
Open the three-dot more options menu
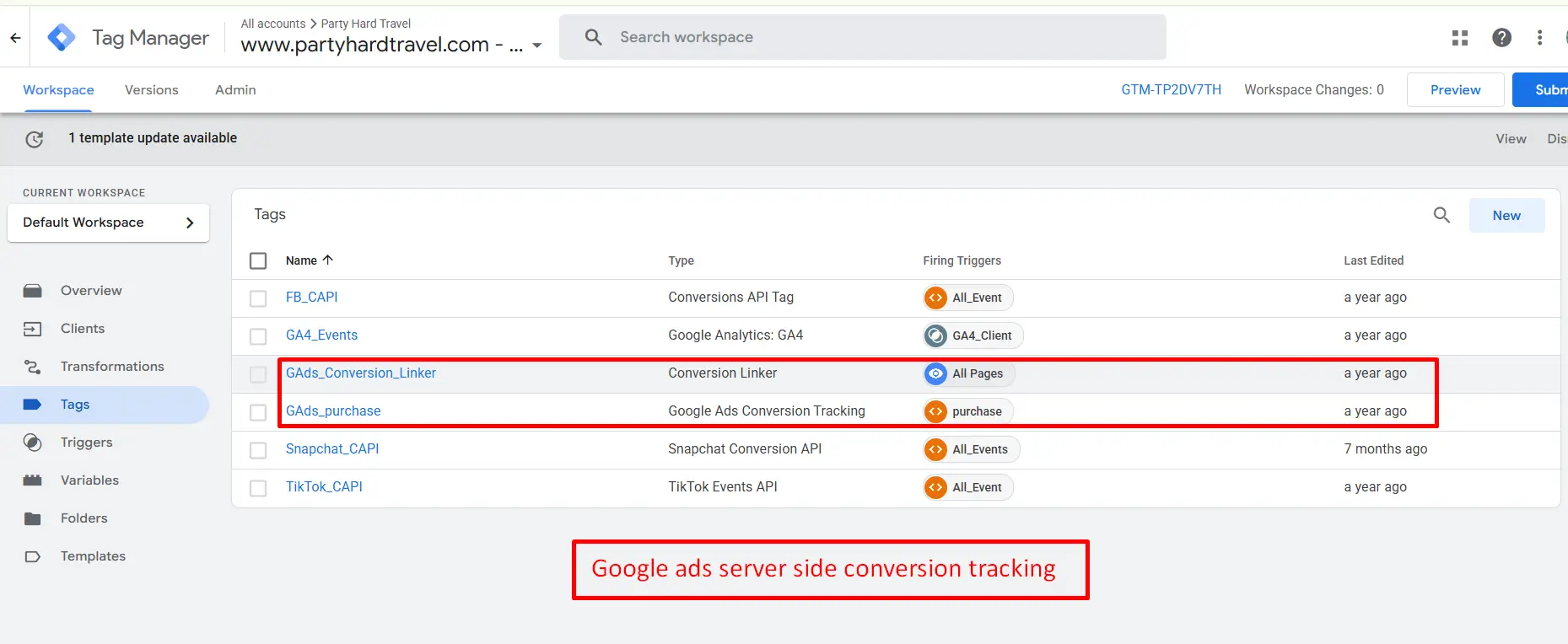(1539, 38)
